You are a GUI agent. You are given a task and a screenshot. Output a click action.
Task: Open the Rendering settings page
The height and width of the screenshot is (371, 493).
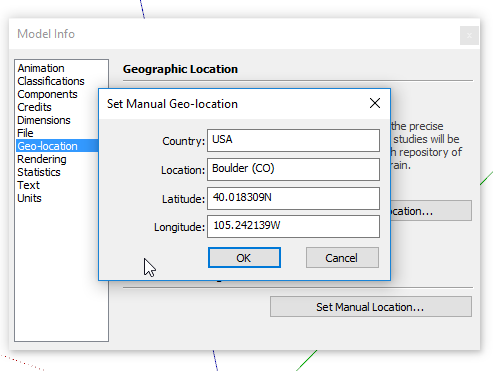[42, 159]
